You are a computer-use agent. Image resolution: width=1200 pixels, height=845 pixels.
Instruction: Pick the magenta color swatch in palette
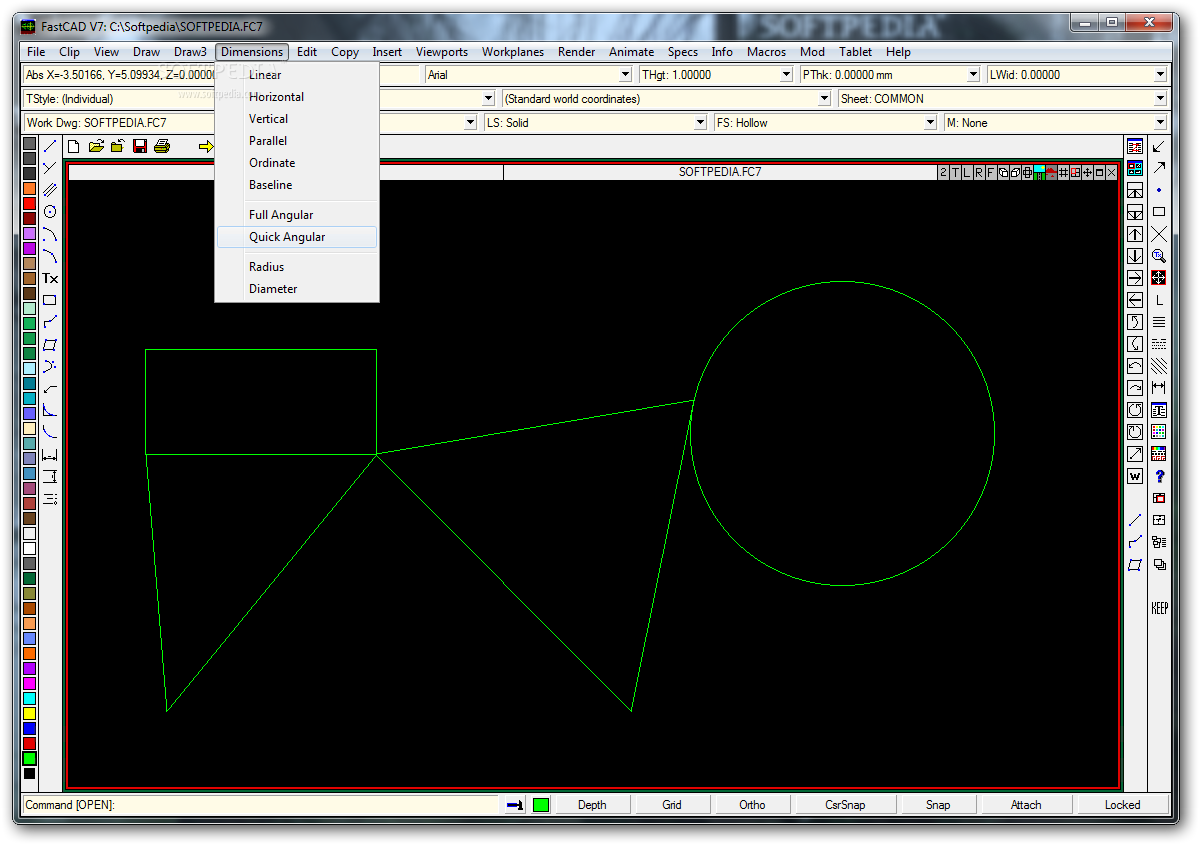coord(29,684)
